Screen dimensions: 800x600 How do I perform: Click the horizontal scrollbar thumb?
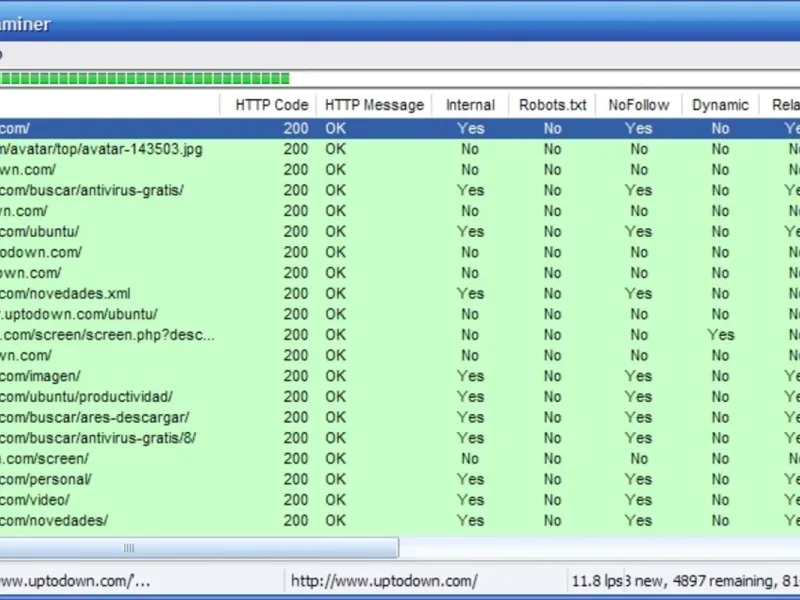[x=199, y=548]
